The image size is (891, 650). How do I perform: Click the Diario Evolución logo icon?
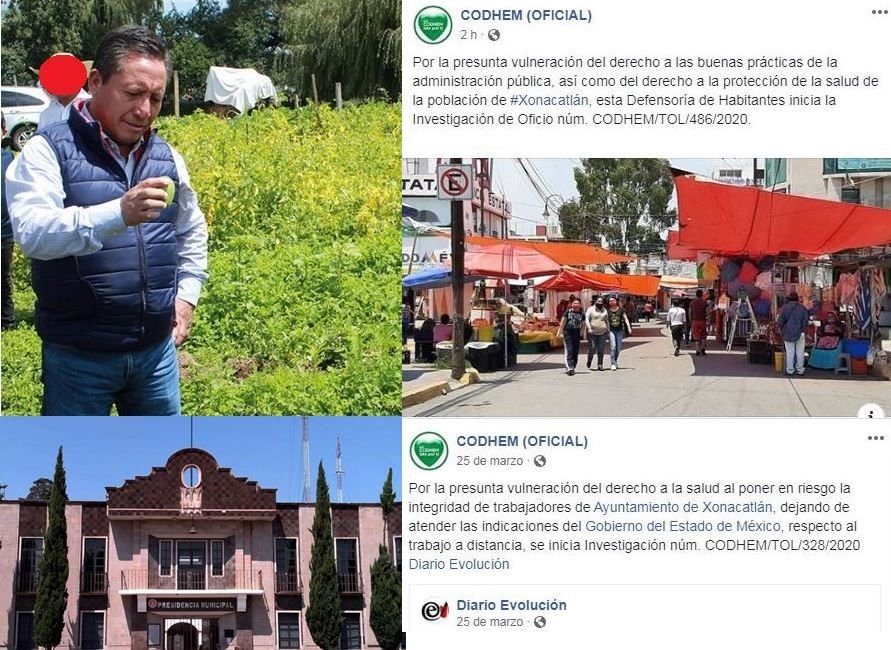pos(435,611)
